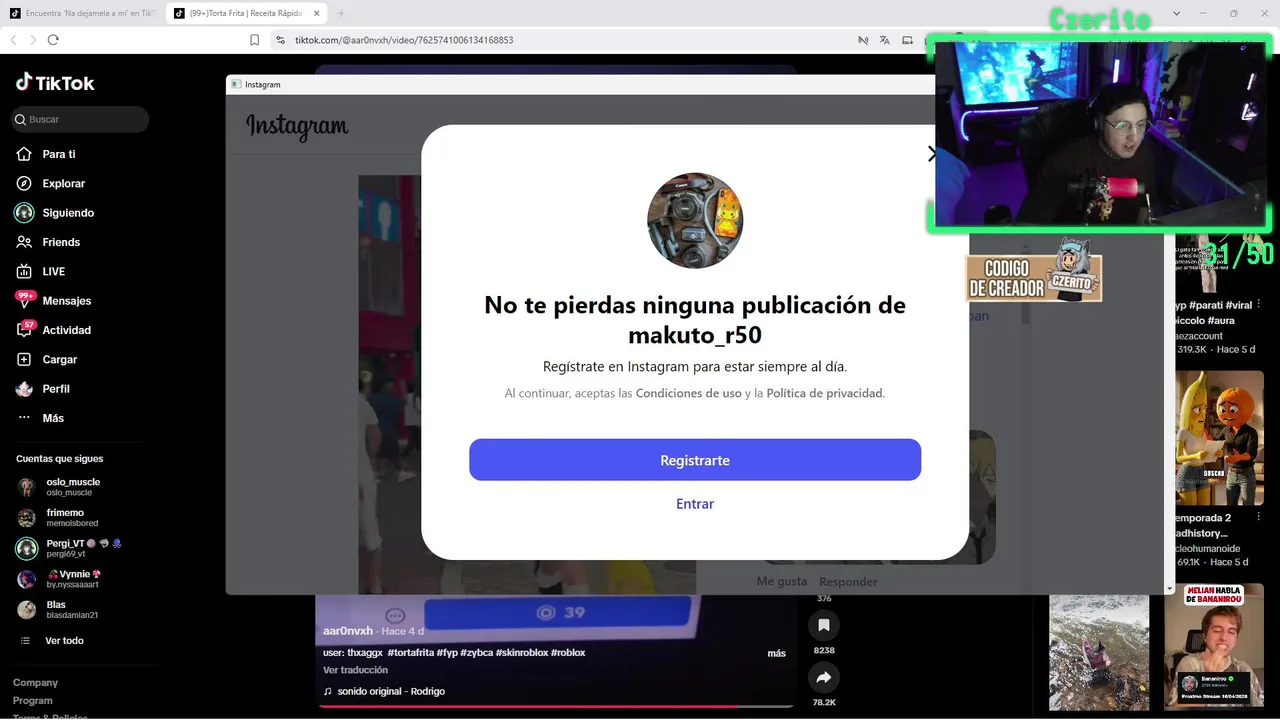Image resolution: width=1280 pixels, height=720 pixels.
Task: Click the translate page icon
Action: pyautogui.click(x=884, y=40)
